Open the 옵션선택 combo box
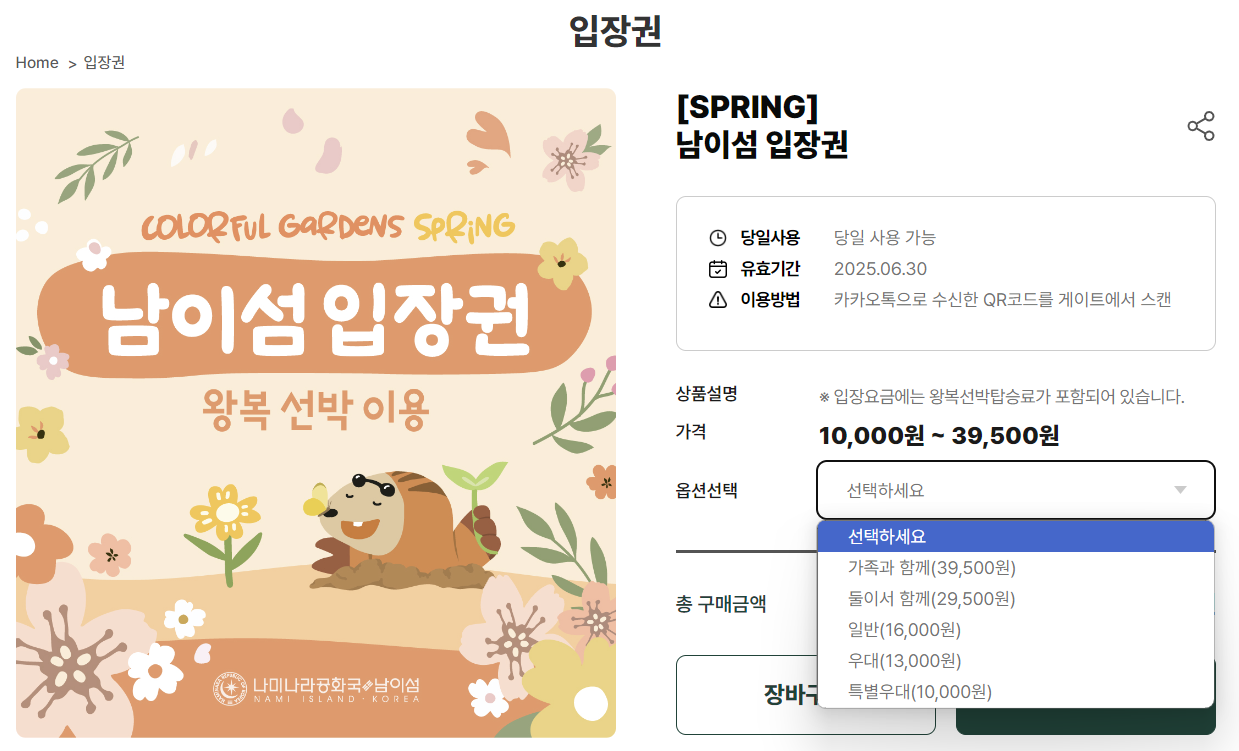Image resolution: width=1239 pixels, height=751 pixels. [x=1015, y=490]
